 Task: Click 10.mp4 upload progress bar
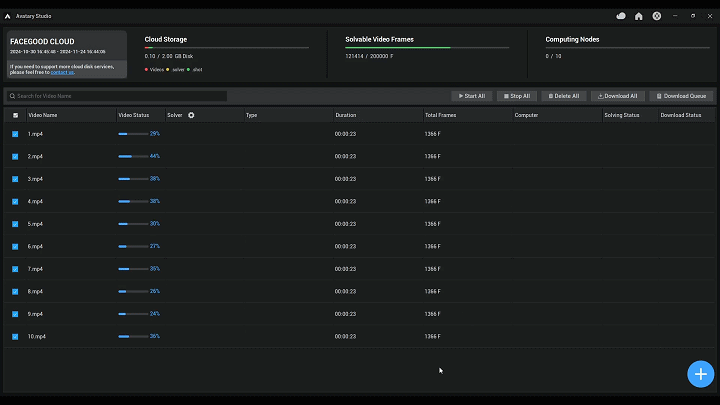coord(133,337)
